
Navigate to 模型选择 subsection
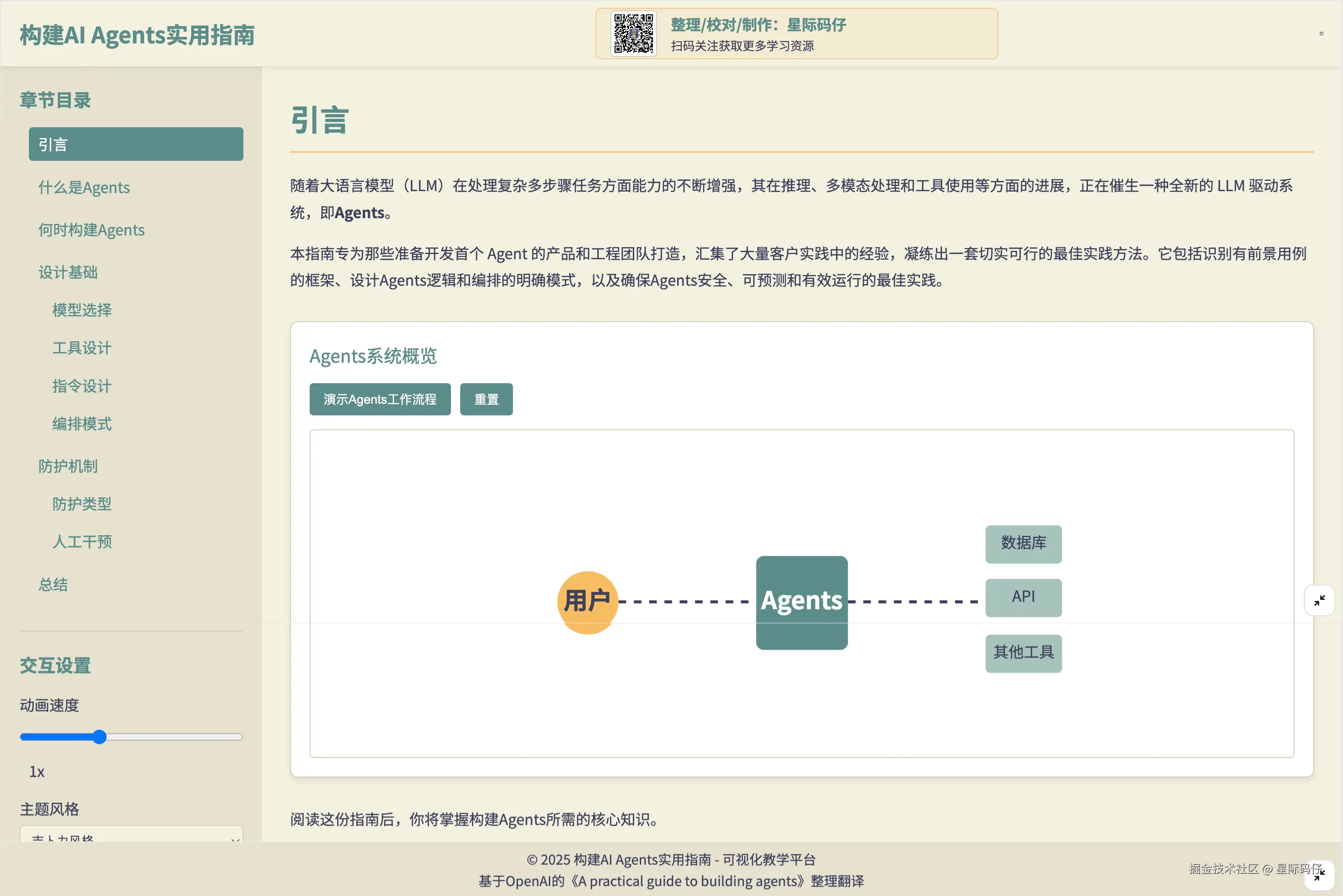click(x=82, y=310)
